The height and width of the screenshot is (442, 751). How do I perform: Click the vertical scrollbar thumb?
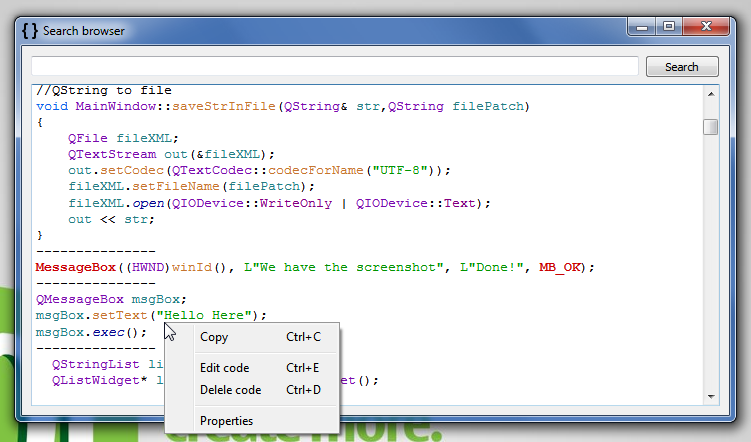coord(711,127)
